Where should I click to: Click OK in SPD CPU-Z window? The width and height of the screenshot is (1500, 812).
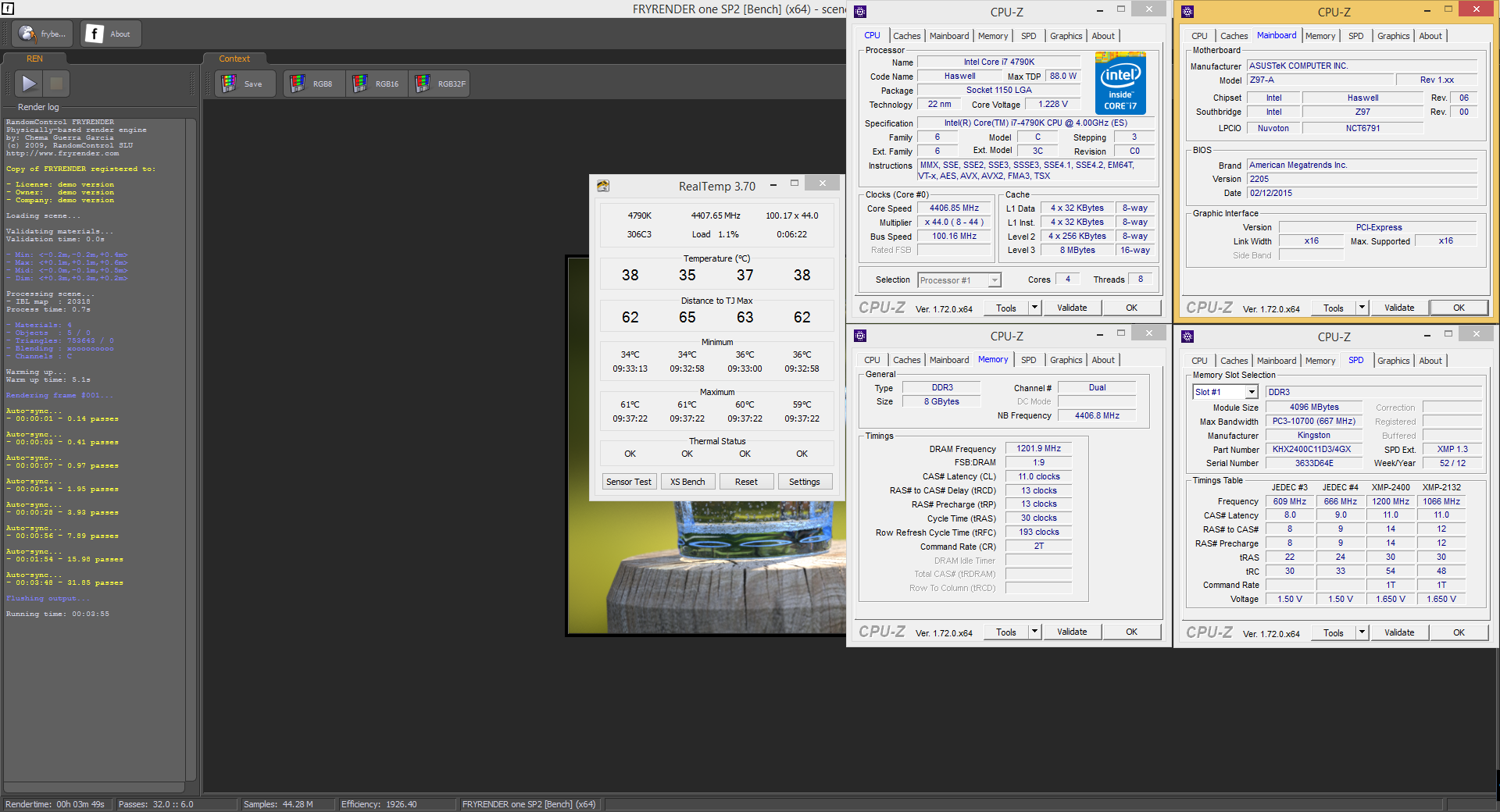point(1459,632)
